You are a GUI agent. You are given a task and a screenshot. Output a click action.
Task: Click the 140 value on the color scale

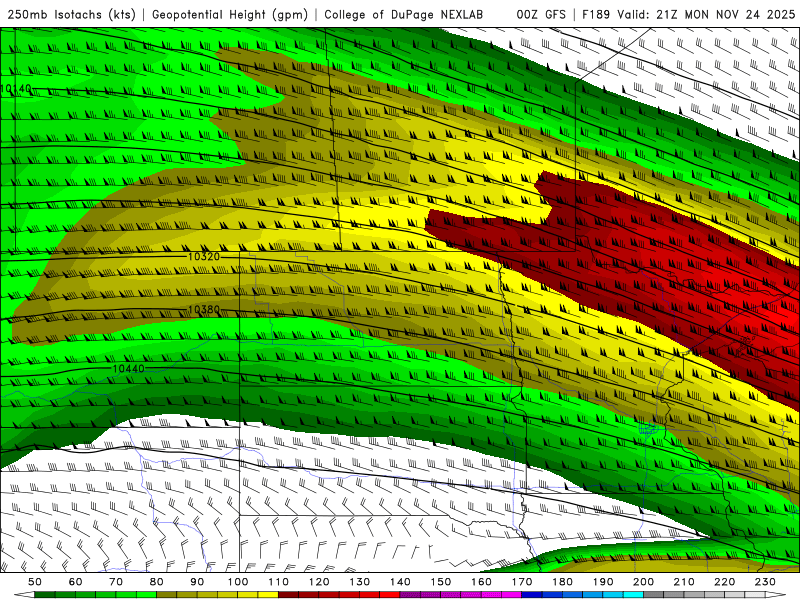click(x=400, y=582)
